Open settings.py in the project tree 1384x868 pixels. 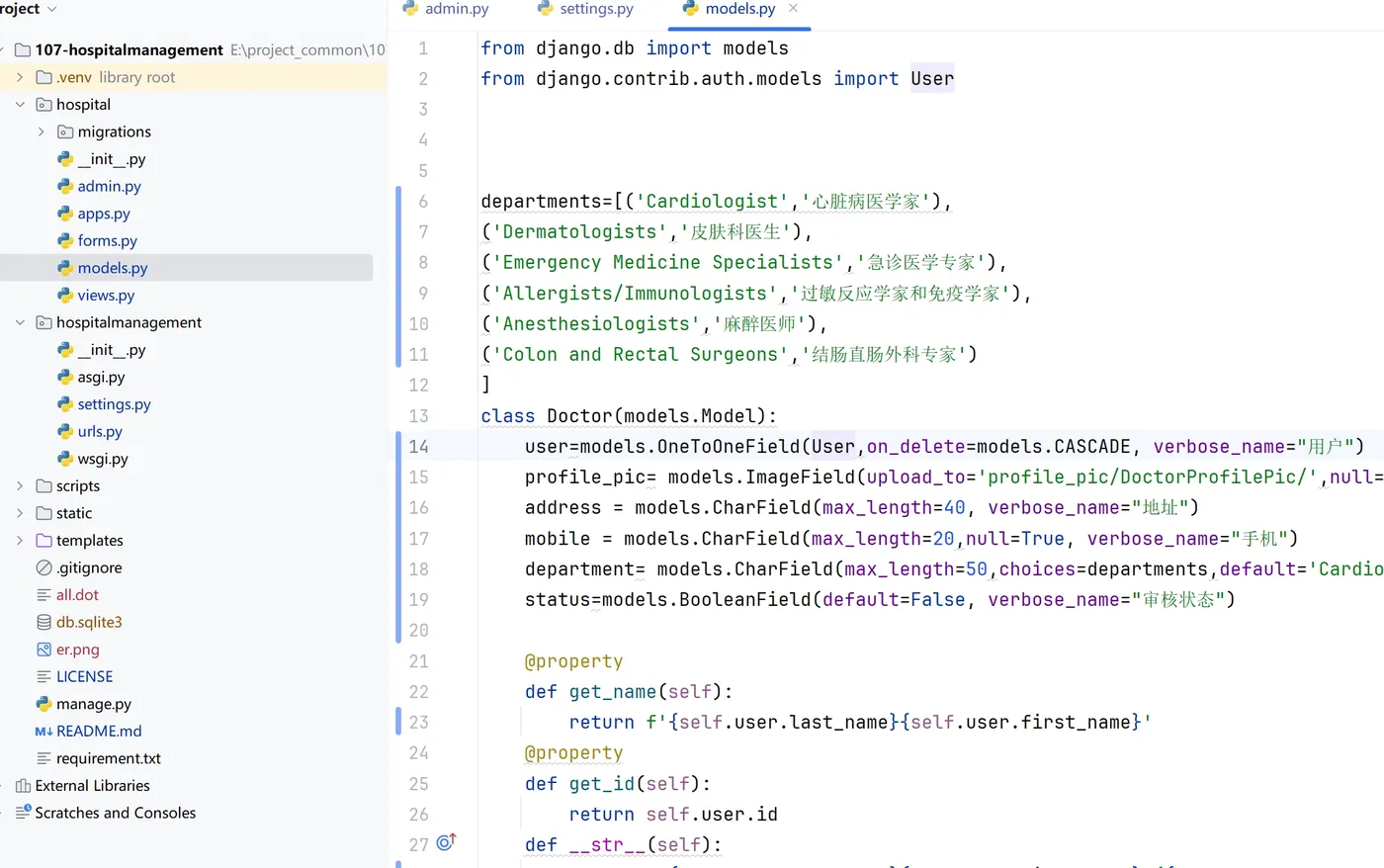pyautogui.click(x=114, y=404)
